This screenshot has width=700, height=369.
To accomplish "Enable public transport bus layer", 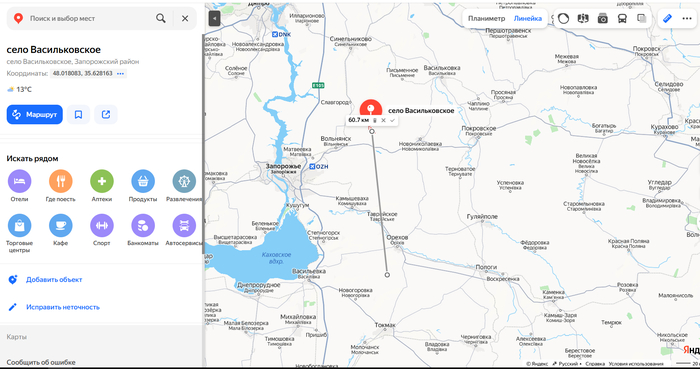I will [x=622, y=19].
